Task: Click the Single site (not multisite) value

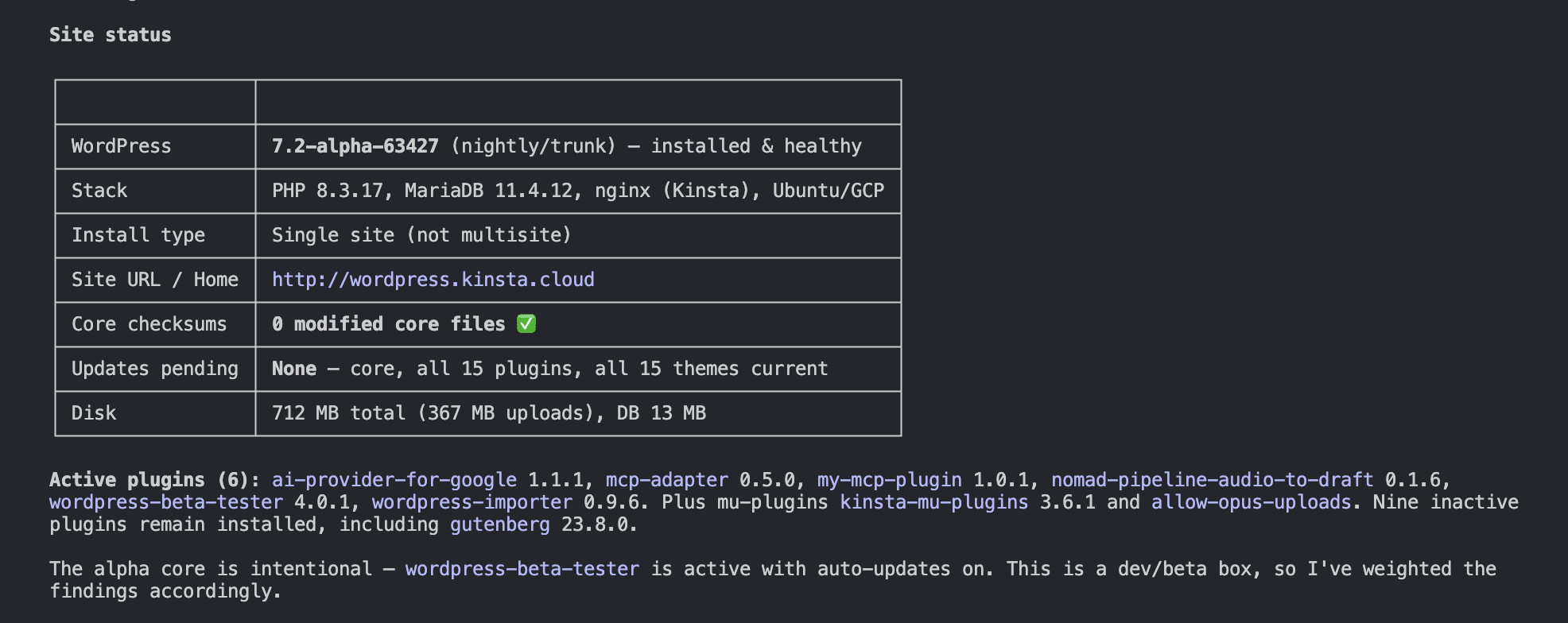Action: coord(421,235)
